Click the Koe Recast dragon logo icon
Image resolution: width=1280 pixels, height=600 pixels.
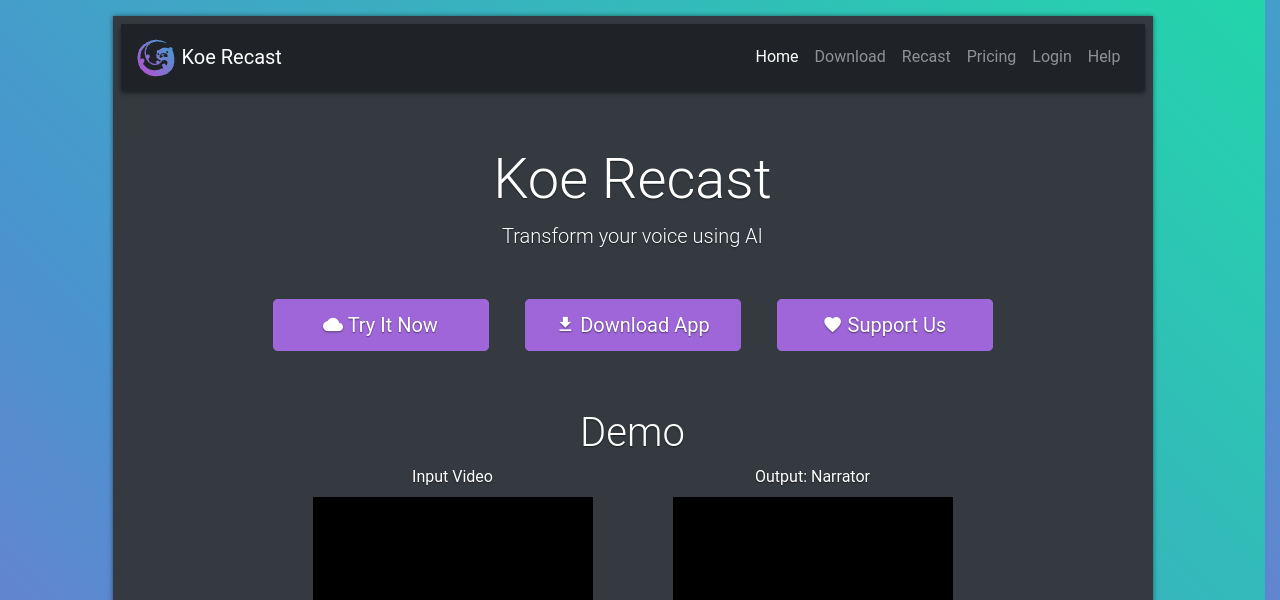pos(155,58)
